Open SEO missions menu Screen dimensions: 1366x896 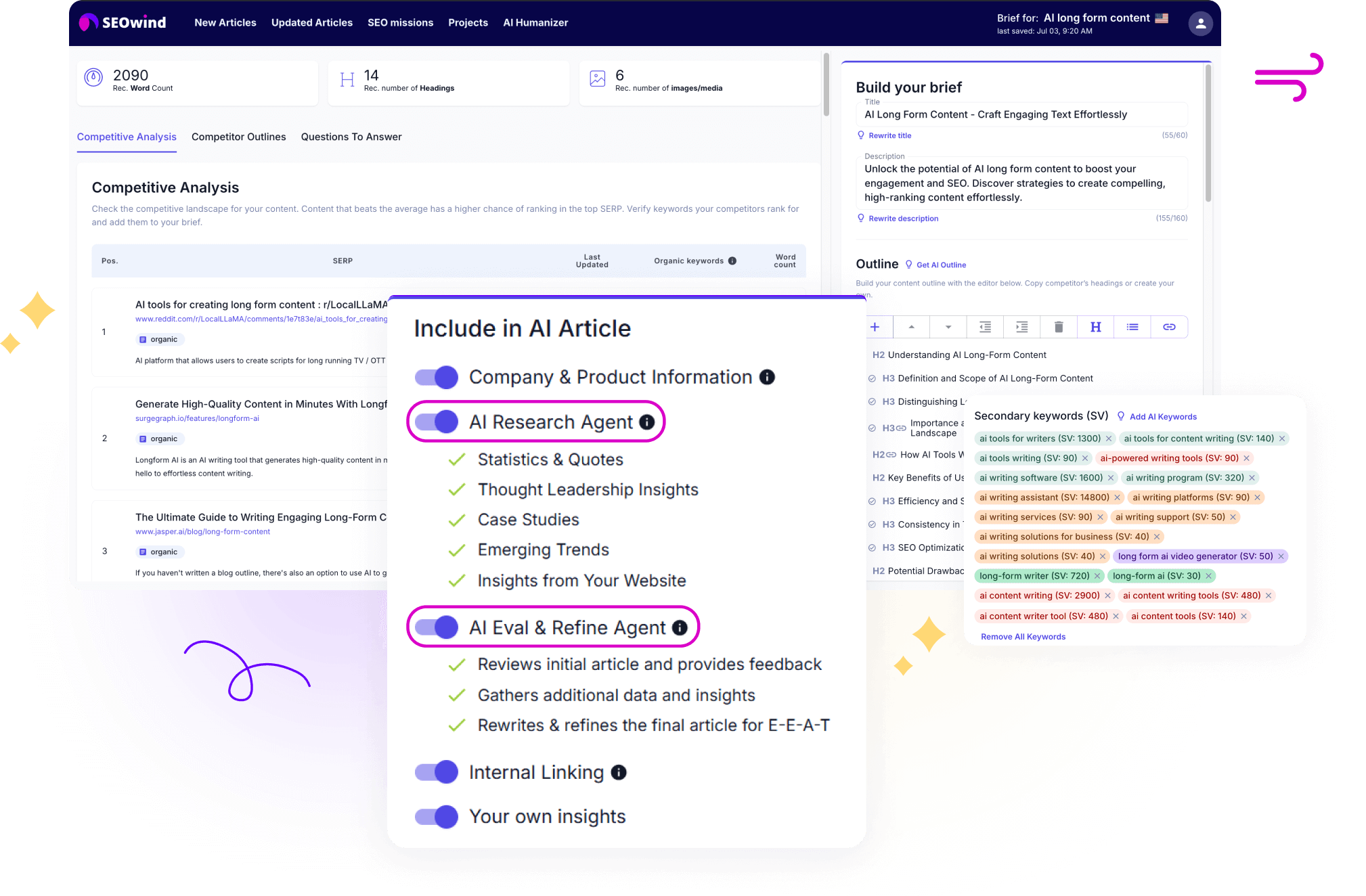pos(400,22)
